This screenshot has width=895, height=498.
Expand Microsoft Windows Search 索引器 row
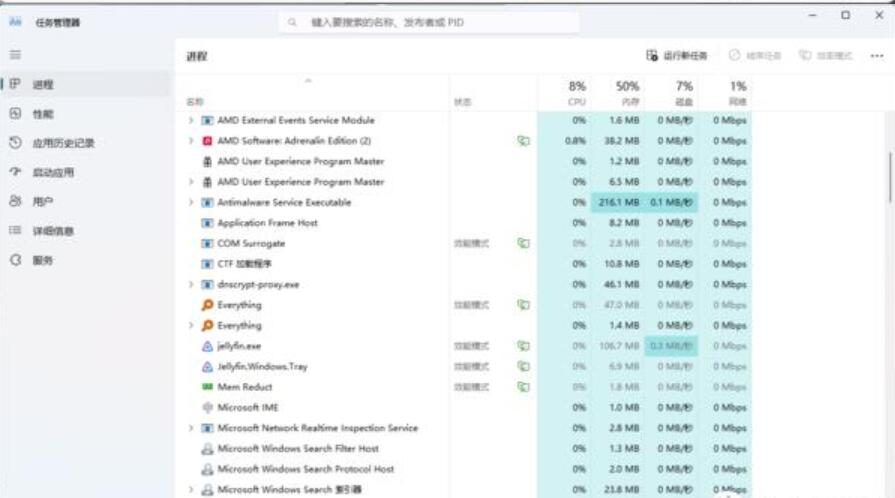pos(191,489)
